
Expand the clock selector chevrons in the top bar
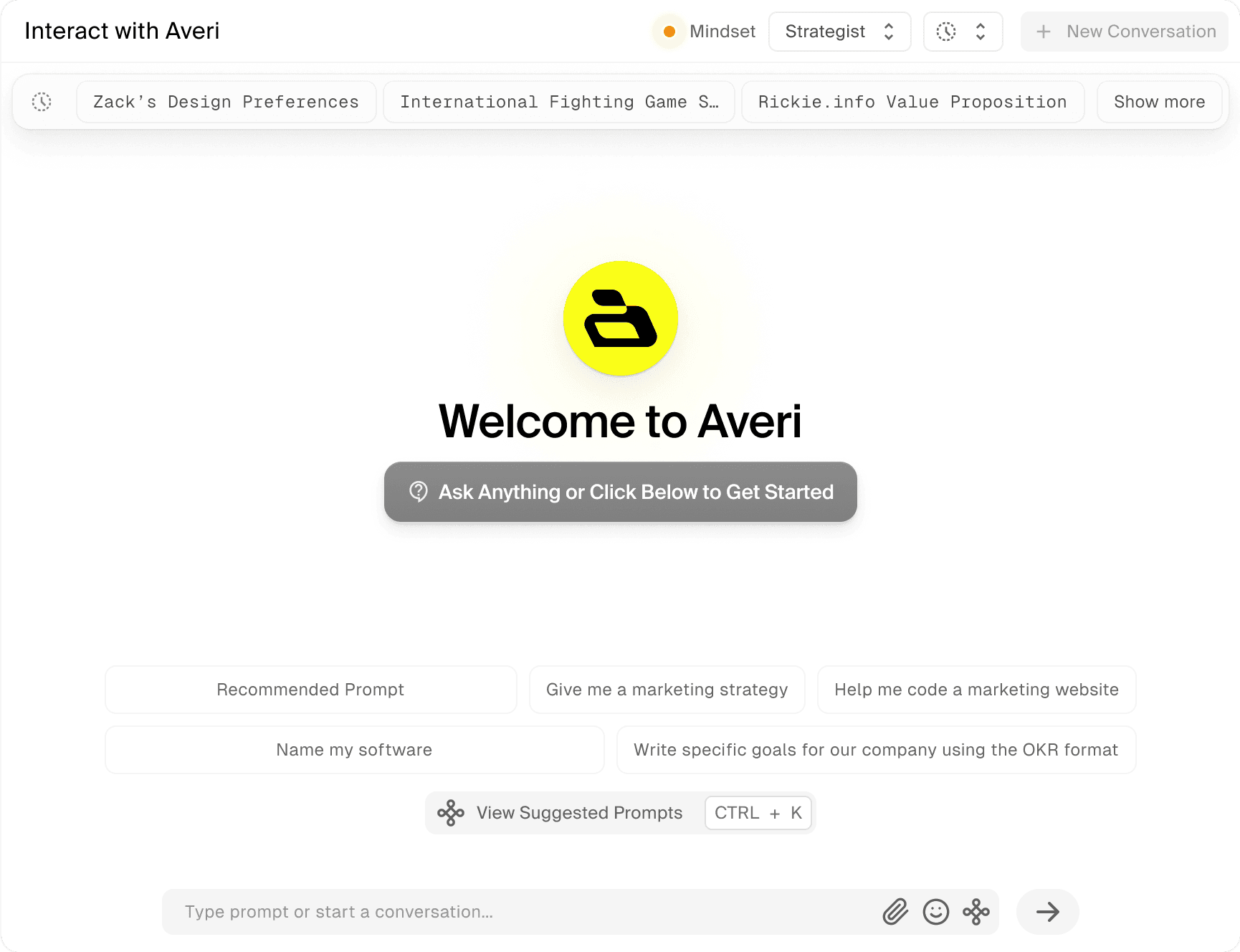[x=978, y=32]
